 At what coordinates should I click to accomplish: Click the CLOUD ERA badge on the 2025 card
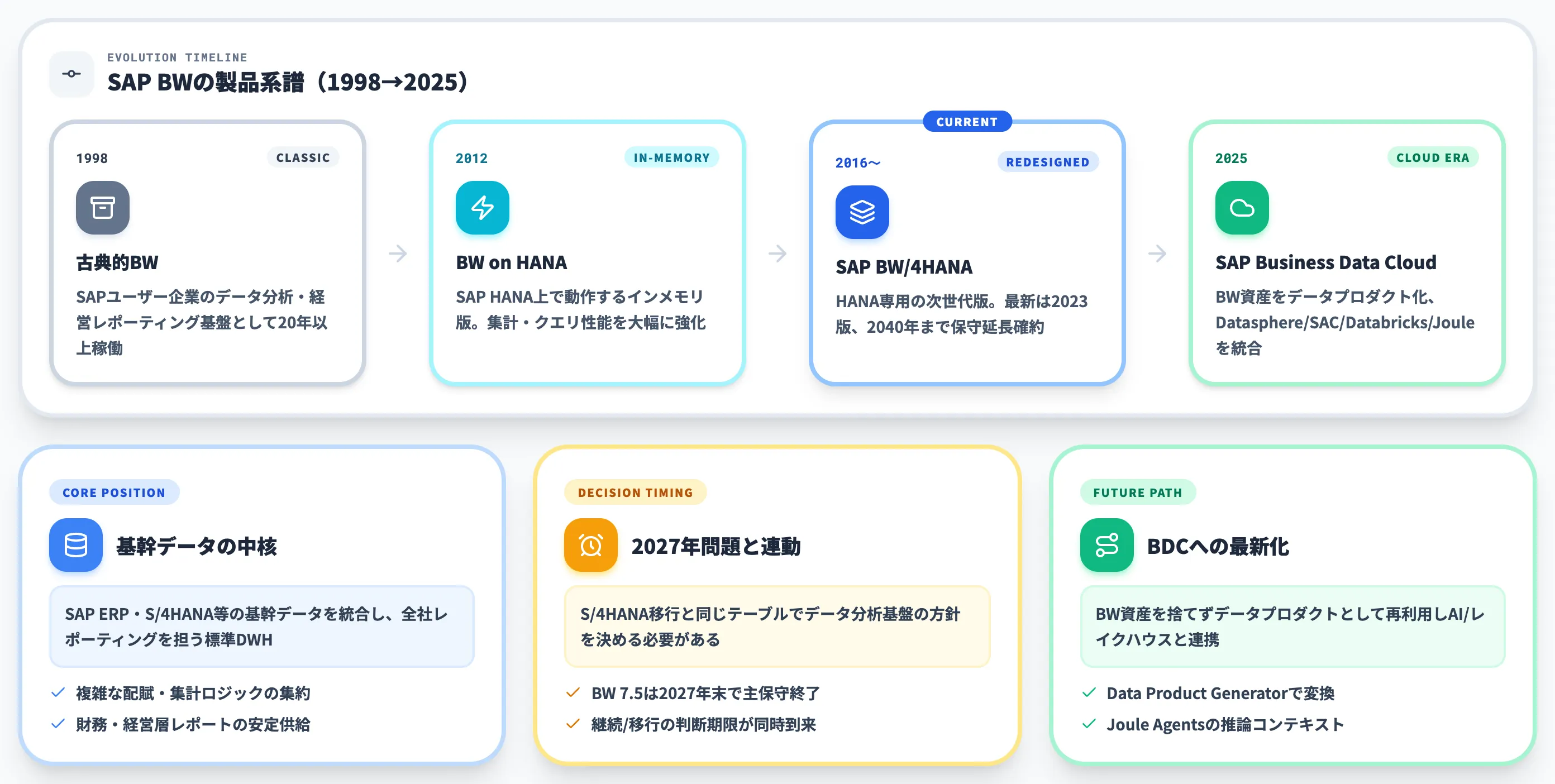pyautogui.click(x=1433, y=157)
